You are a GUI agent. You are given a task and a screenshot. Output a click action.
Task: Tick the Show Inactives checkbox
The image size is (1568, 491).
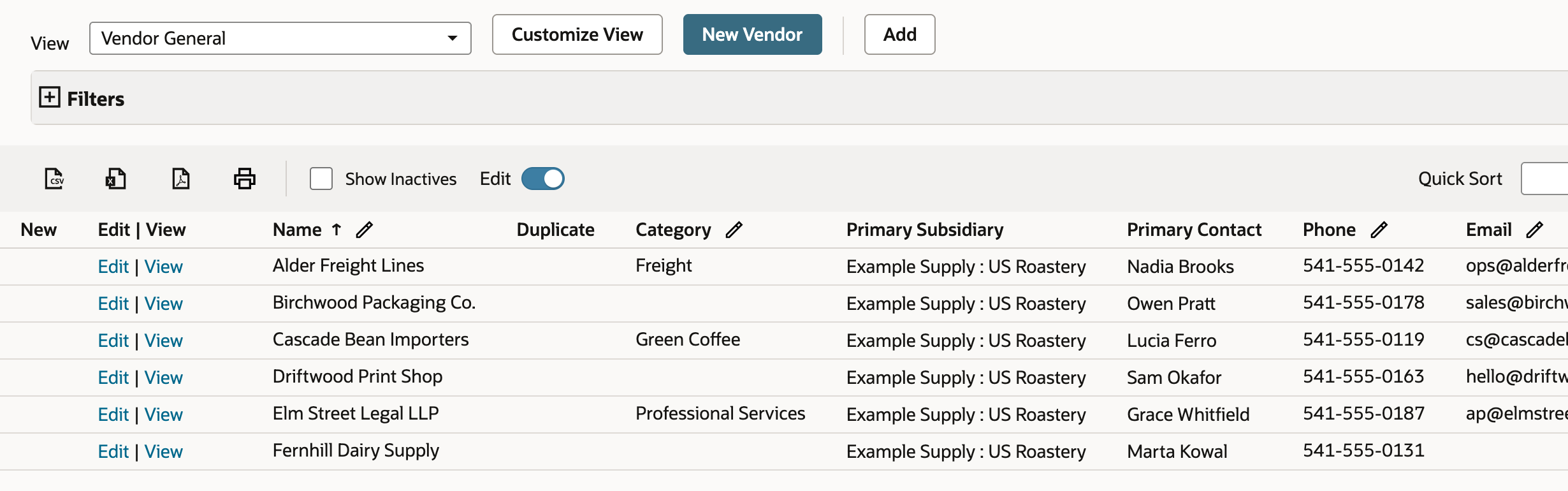[x=321, y=179]
